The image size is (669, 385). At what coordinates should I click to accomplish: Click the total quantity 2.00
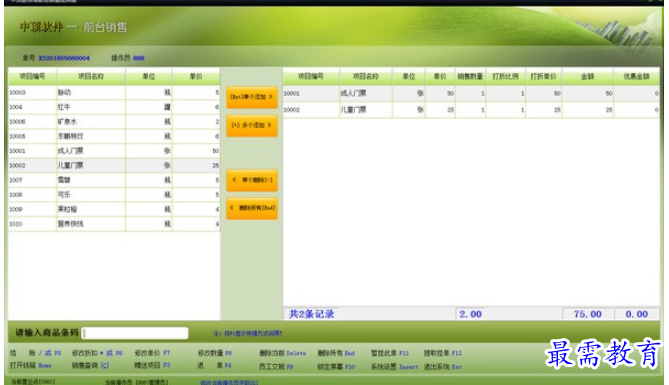tap(470, 314)
